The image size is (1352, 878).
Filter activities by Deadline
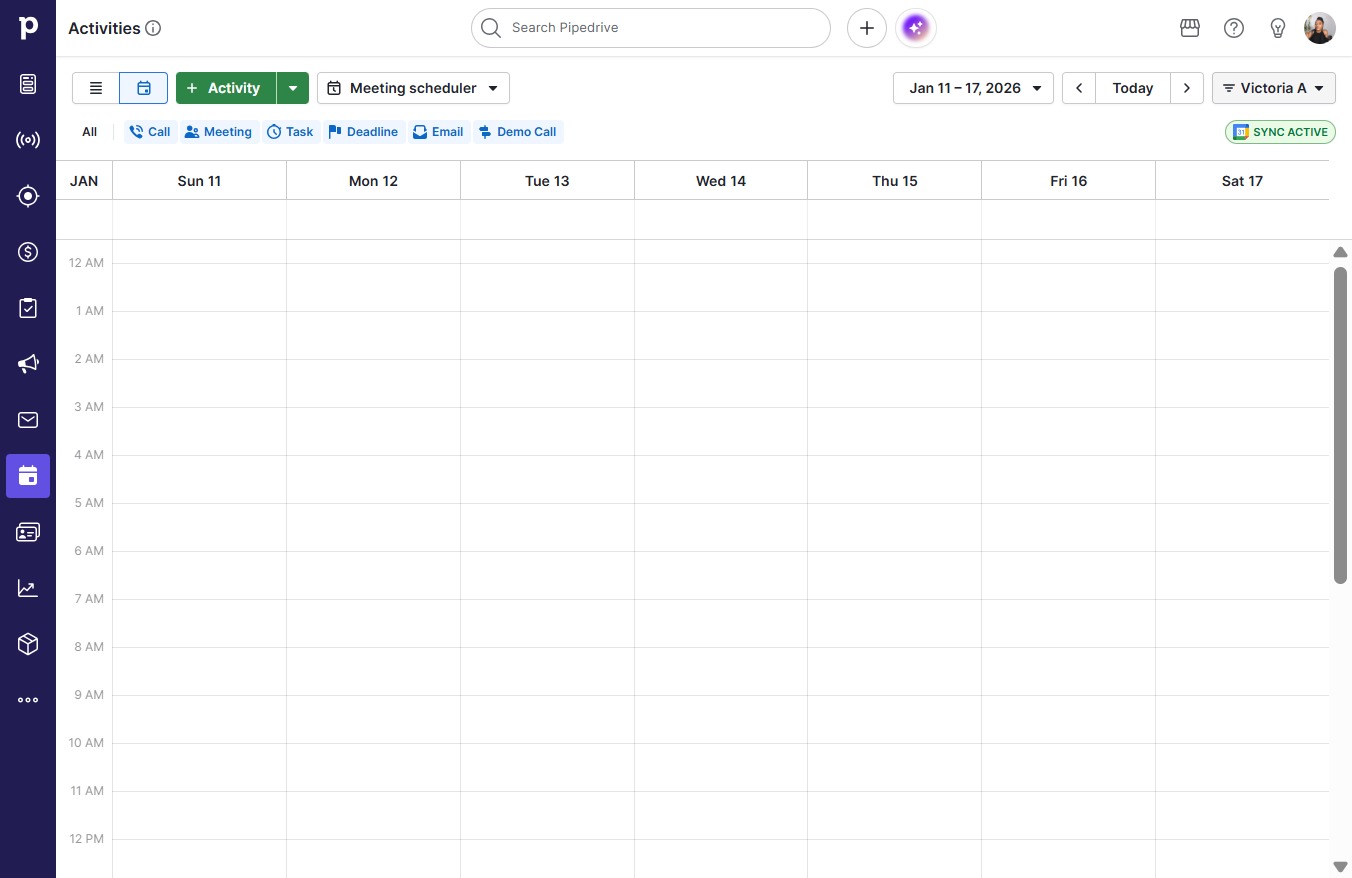[363, 132]
